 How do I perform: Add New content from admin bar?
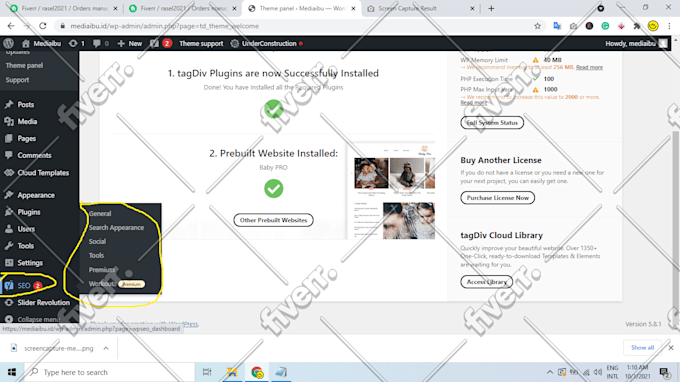130,43
